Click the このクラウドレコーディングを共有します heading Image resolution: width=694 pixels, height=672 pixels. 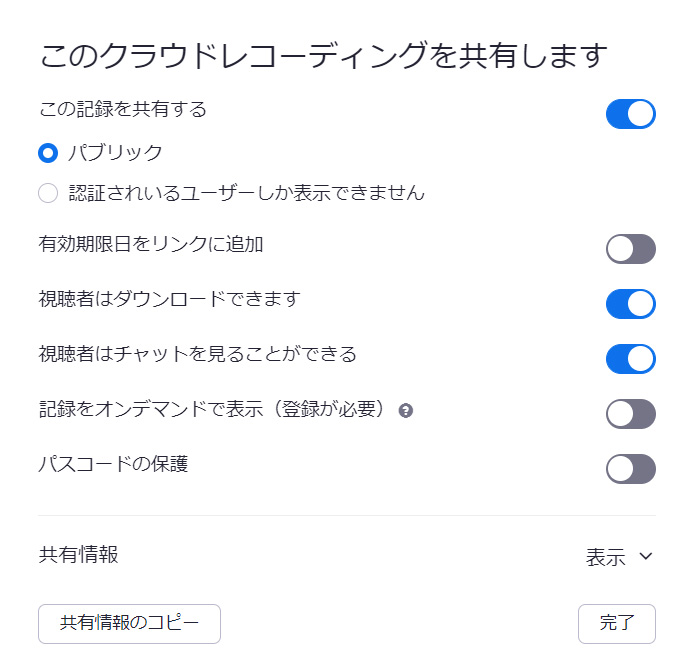click(x=323, y=56)
